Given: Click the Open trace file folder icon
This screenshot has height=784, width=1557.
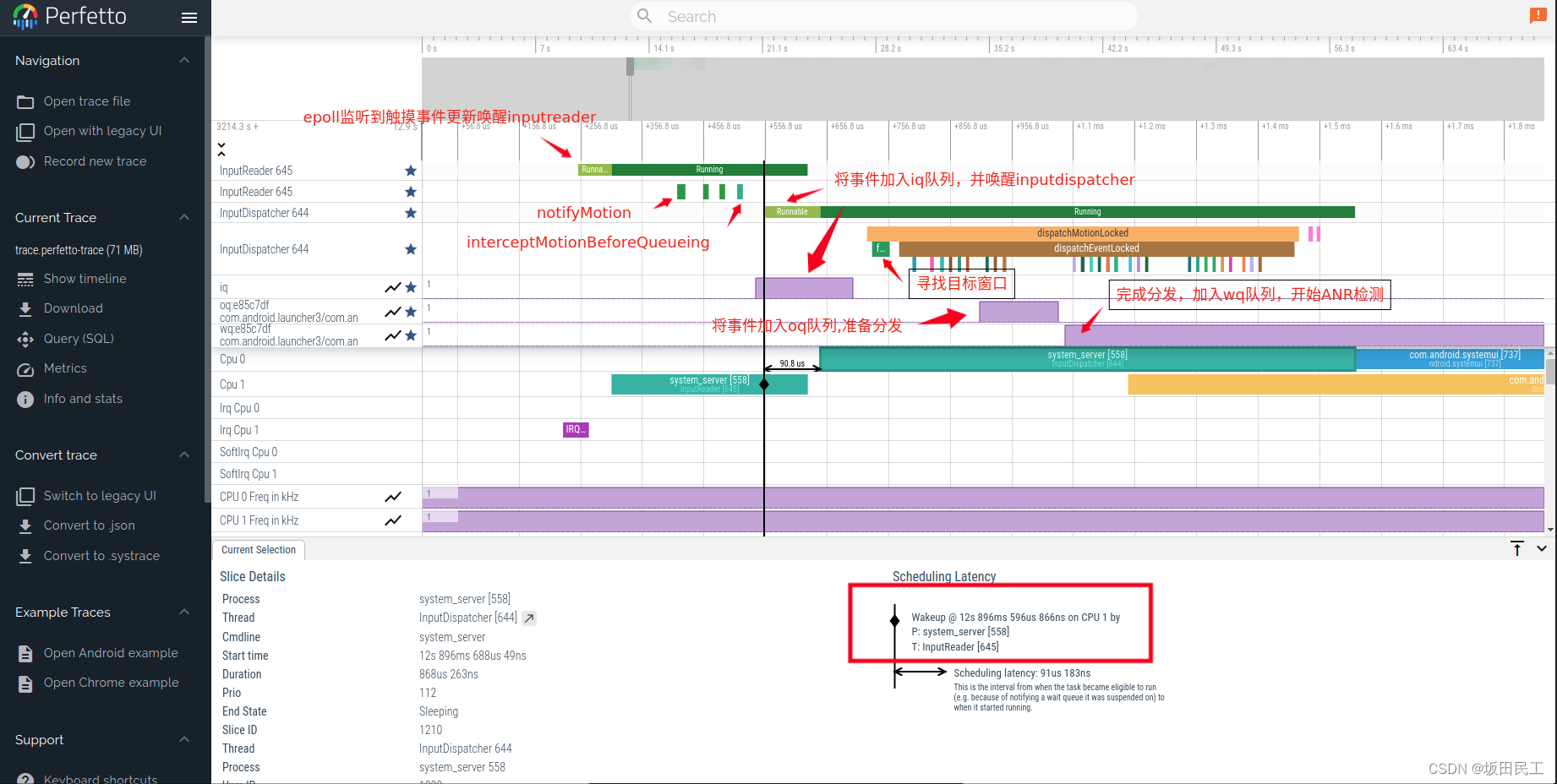Looking at the screenshot, I should click(25, 101).
